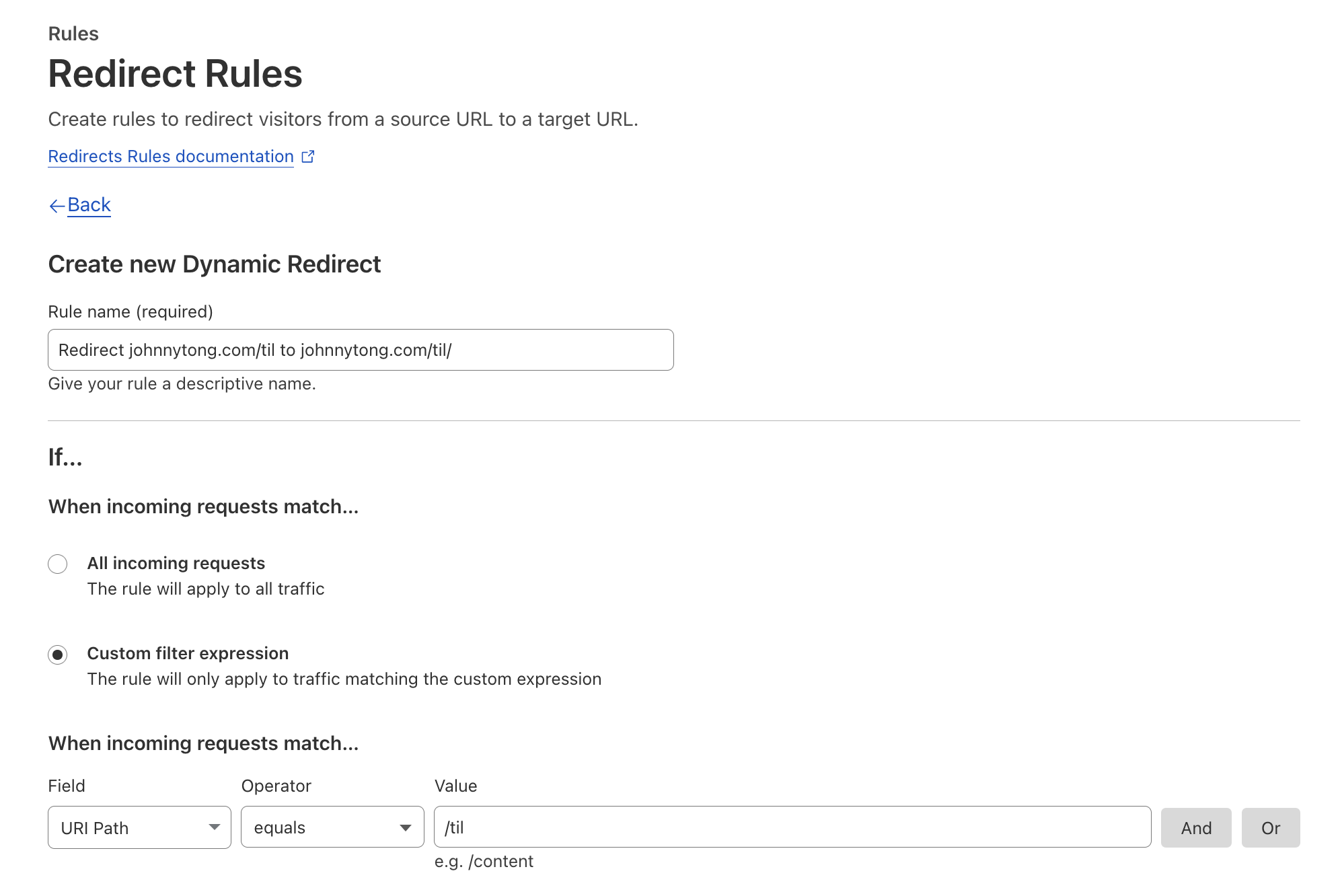Click the Rule name (required) label

tap(131, 311)
